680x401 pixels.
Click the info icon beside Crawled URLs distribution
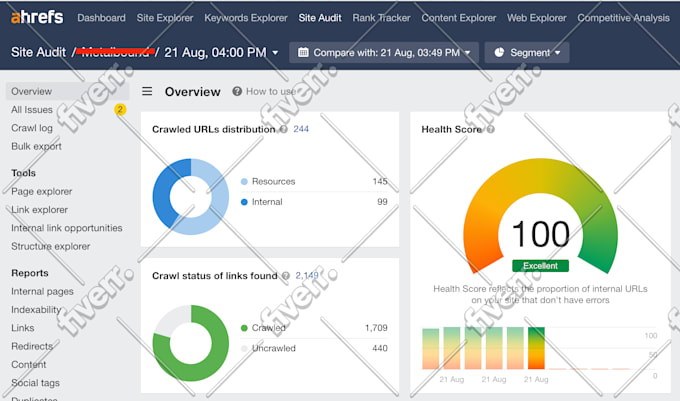click(284, 129)
